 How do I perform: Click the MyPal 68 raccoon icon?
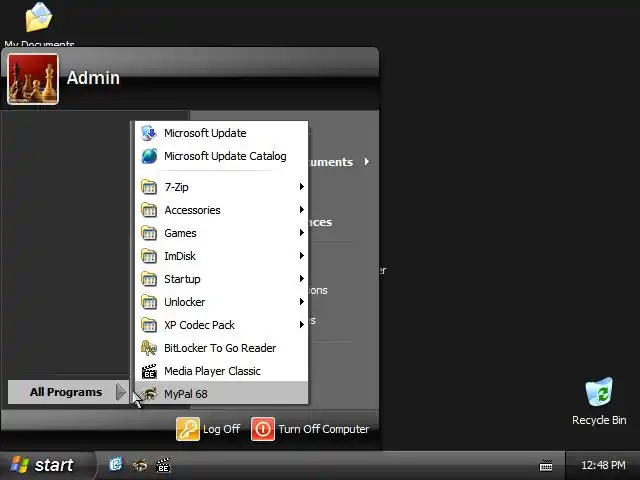pos(150,394)
